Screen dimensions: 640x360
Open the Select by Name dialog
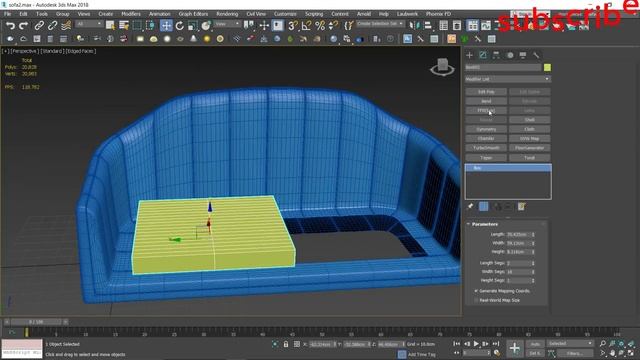point(123,26)
